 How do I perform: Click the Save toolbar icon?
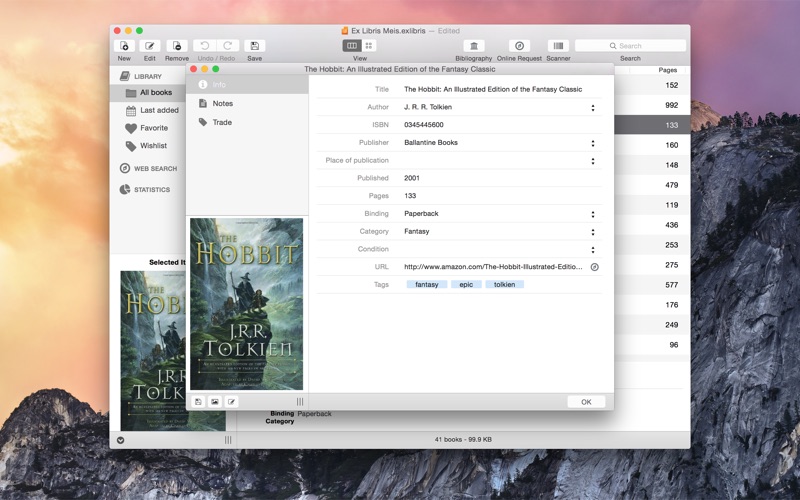point(255,46)
